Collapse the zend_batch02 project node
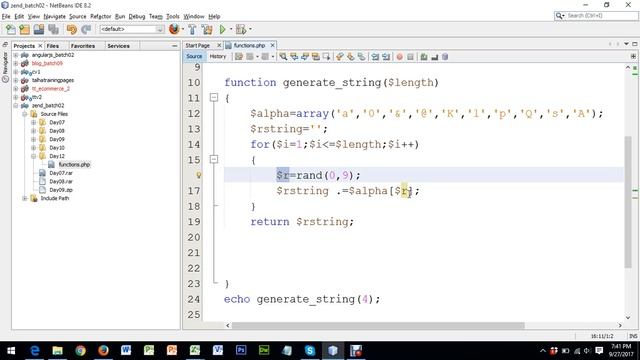 (16, 105)
